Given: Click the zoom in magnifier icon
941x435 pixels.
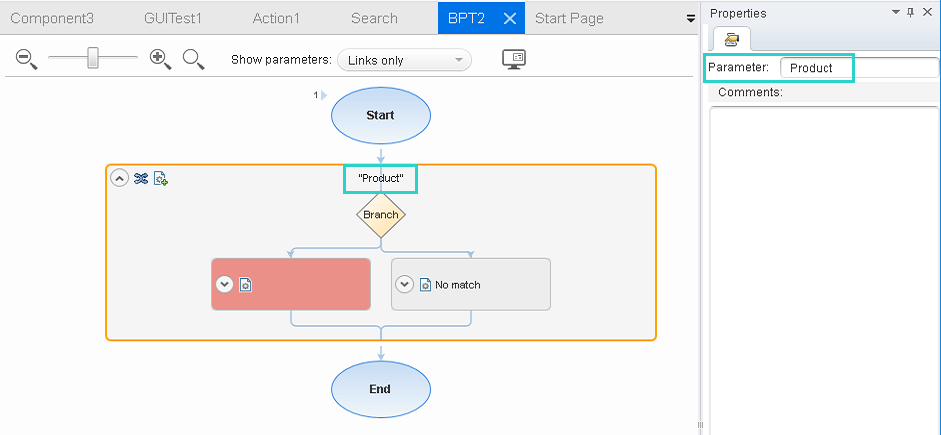Looking at the screenshot, I should [160, 59].
